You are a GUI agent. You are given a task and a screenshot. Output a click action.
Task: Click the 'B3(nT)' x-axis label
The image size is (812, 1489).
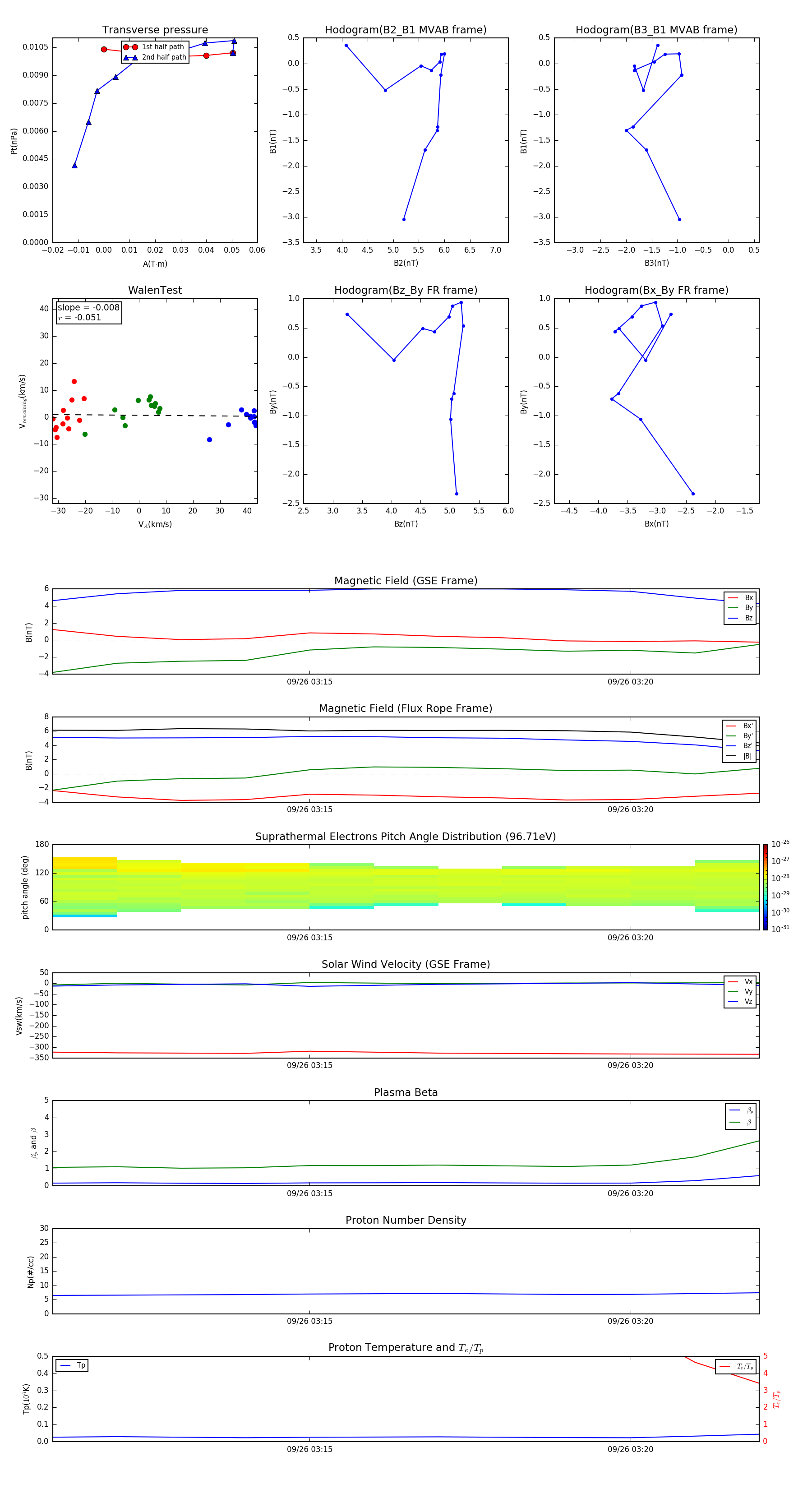656,263
